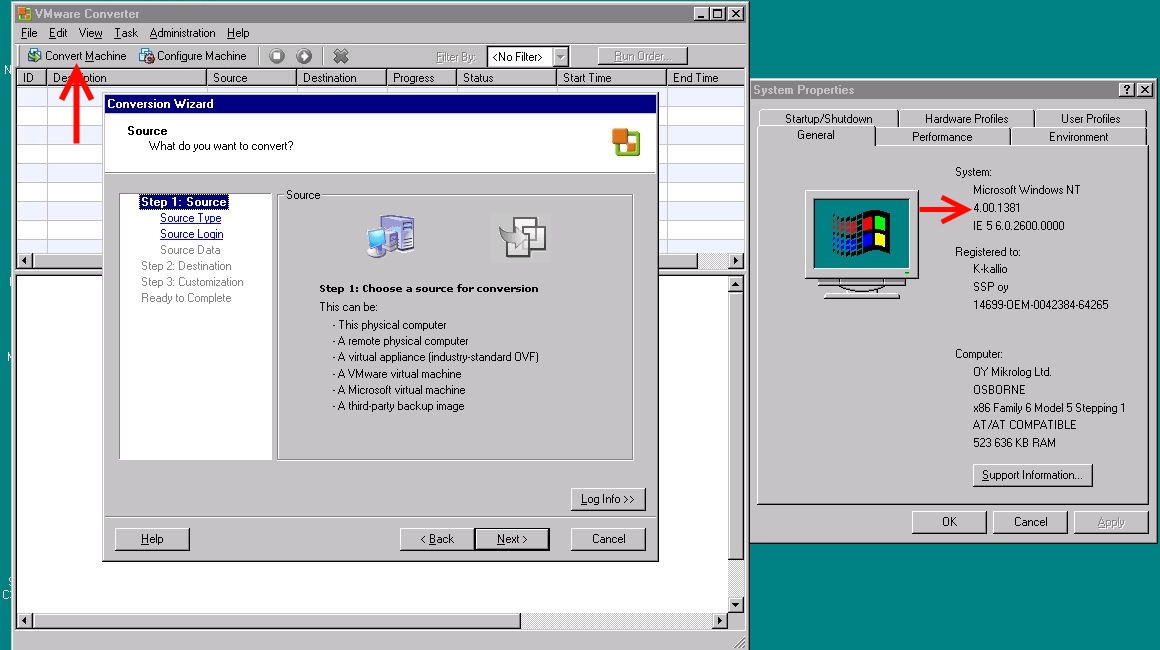The image size is (1160, 650).
Task: Open the View menu
Action: pyautogui.click(x=90, y=33)
